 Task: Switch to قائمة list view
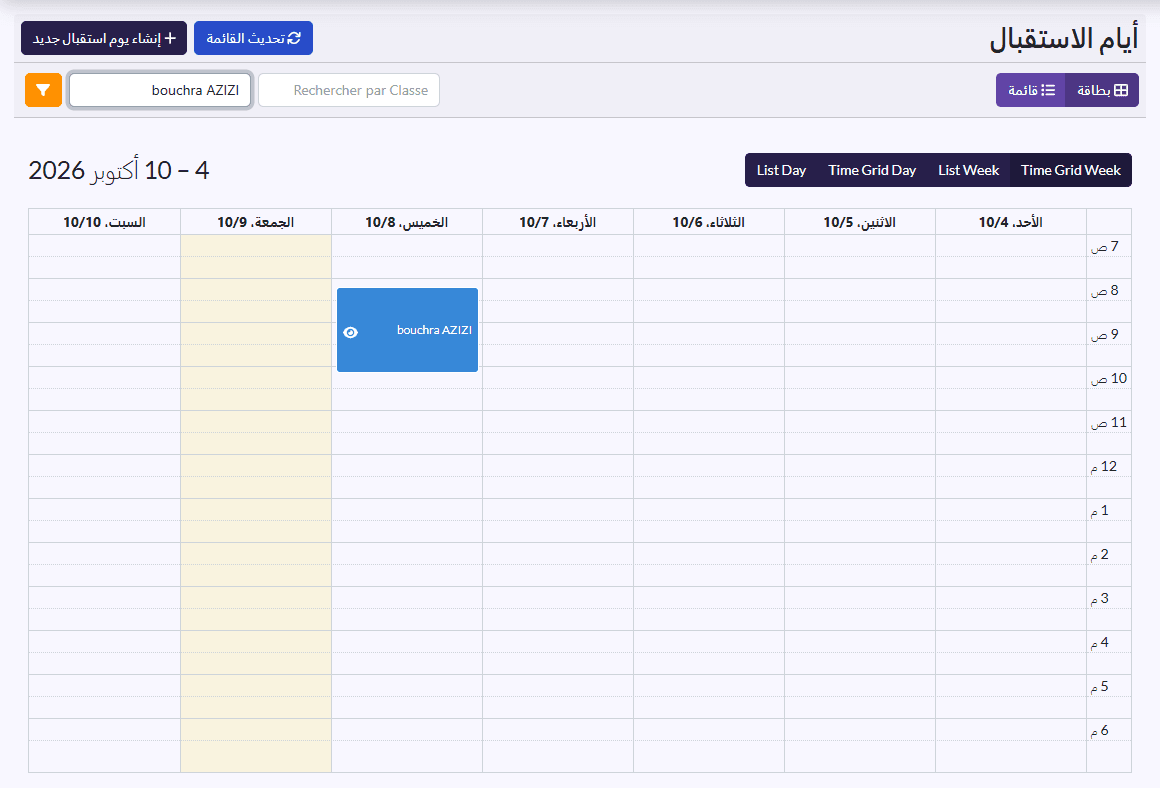(x=1031, y=90)
